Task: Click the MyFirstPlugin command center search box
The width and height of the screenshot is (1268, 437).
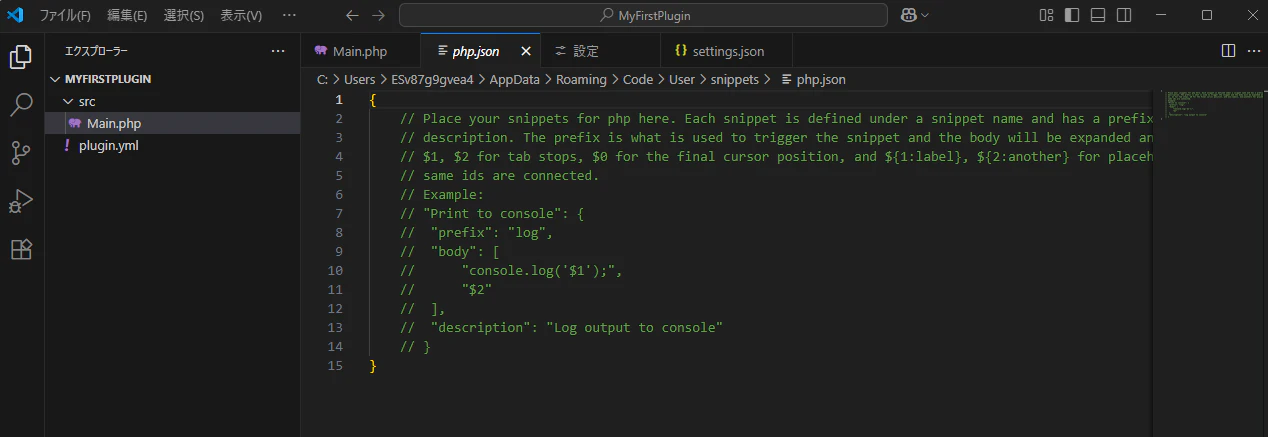Action: click(643, 15)
